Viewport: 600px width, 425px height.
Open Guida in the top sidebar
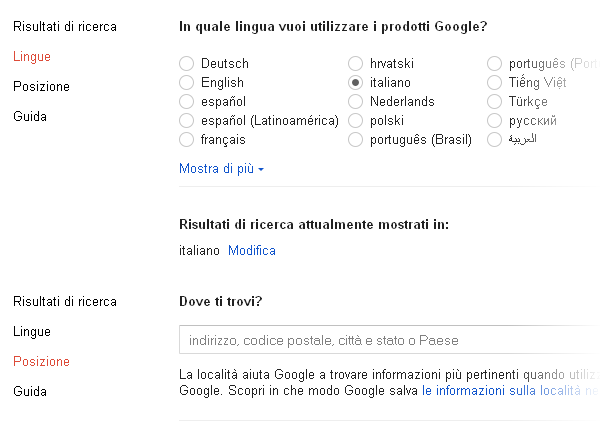(x=30, y=116)
